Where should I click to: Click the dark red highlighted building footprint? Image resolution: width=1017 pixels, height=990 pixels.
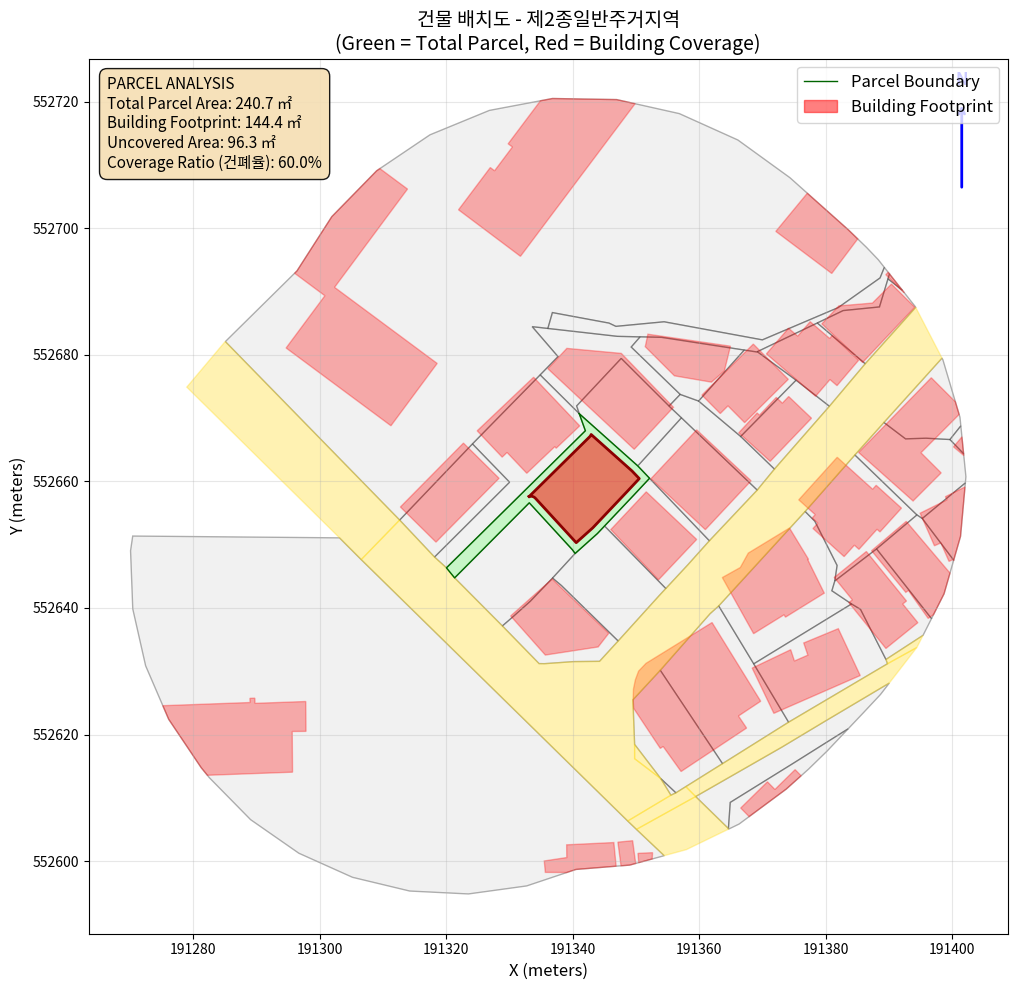(x=586, y=488)
